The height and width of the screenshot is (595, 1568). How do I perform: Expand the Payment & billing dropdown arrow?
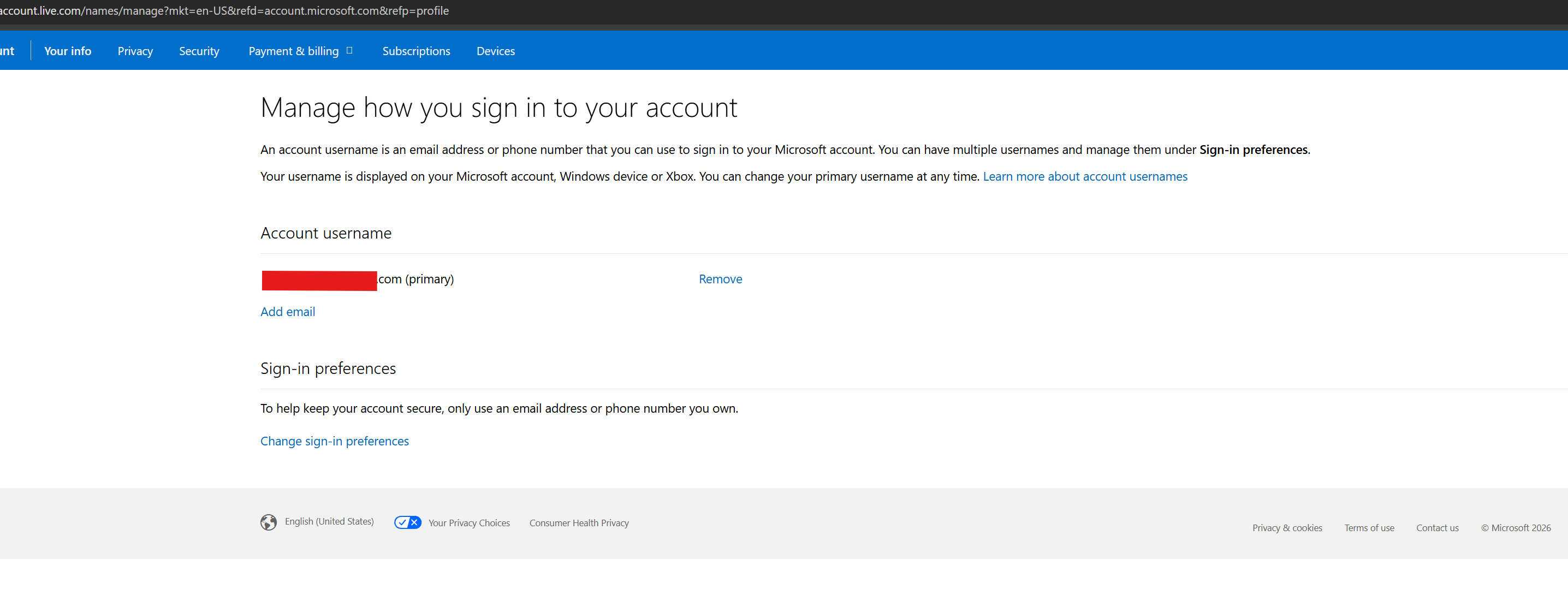pyautogui.click(x=349, y=51)
